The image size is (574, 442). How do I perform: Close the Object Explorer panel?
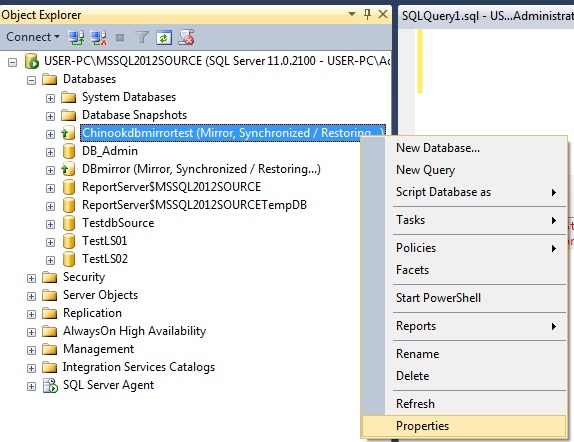pyautogui.click(x=383, y=14)
